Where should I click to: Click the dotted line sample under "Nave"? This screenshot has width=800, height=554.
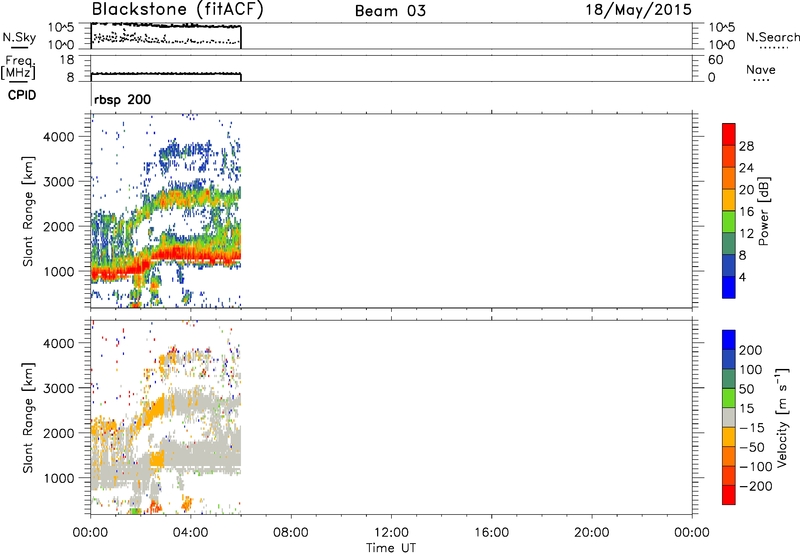(x=761, y=80)
